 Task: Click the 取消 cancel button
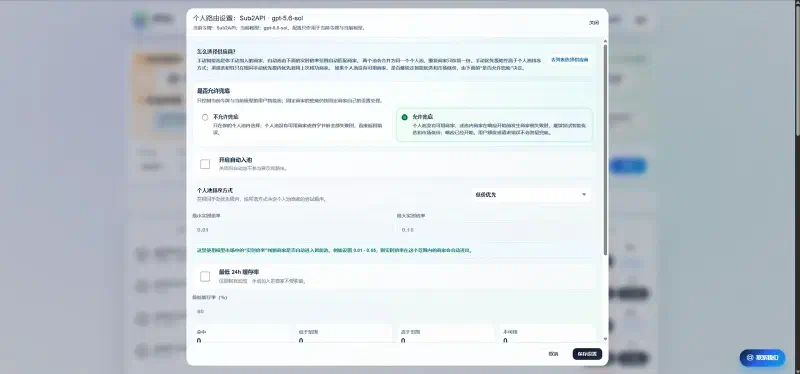tap(553, 354)
